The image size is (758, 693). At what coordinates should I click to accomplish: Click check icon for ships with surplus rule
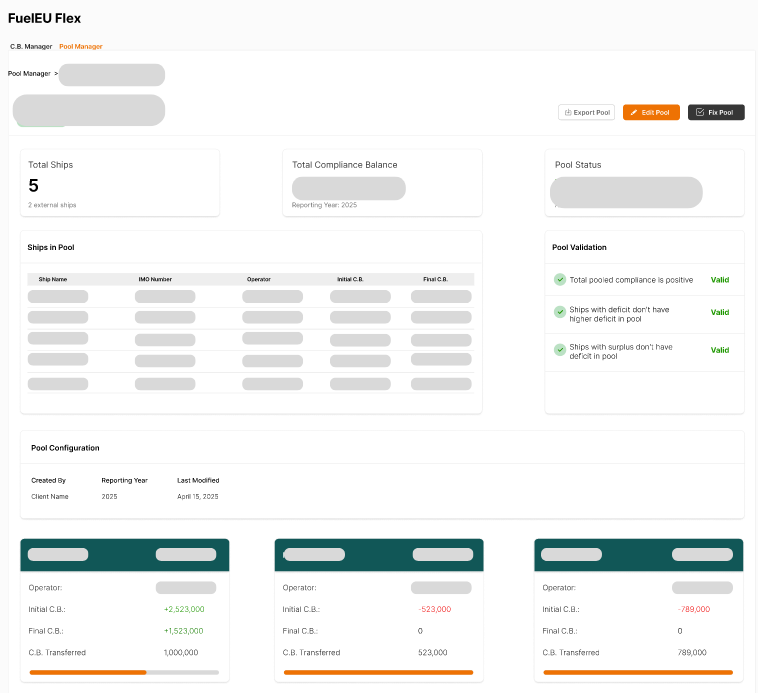click(560, 349)
